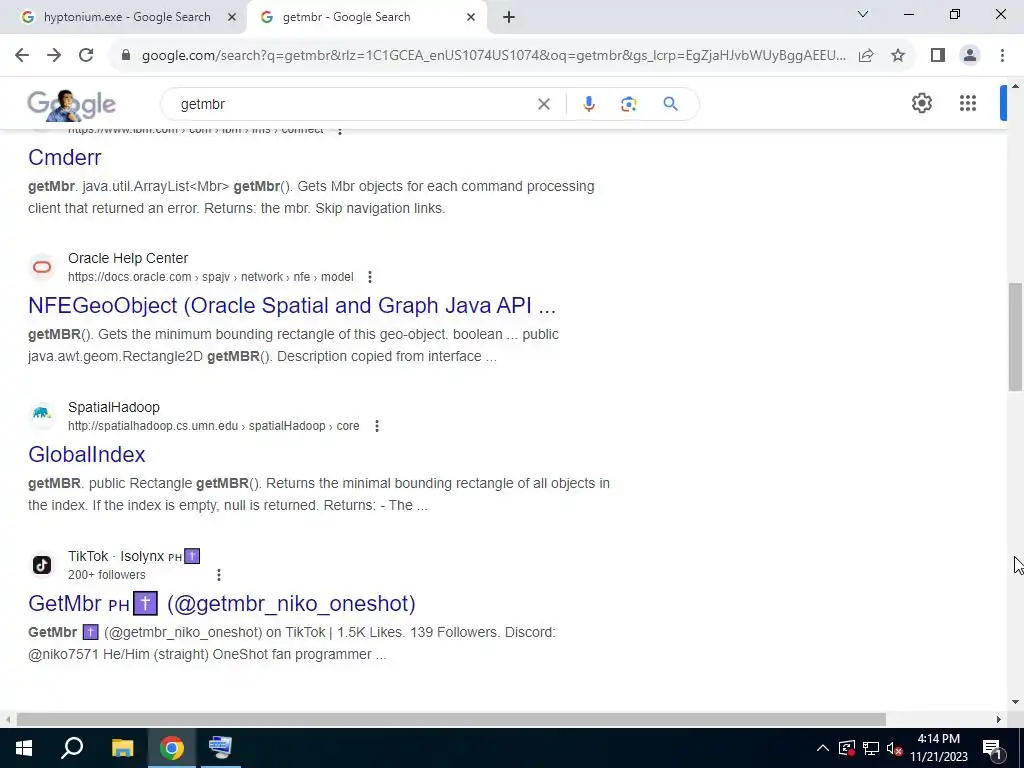1024x768 pixels.
Task: Bookmark this tab with the star icon
Action: tap(898, 56)
